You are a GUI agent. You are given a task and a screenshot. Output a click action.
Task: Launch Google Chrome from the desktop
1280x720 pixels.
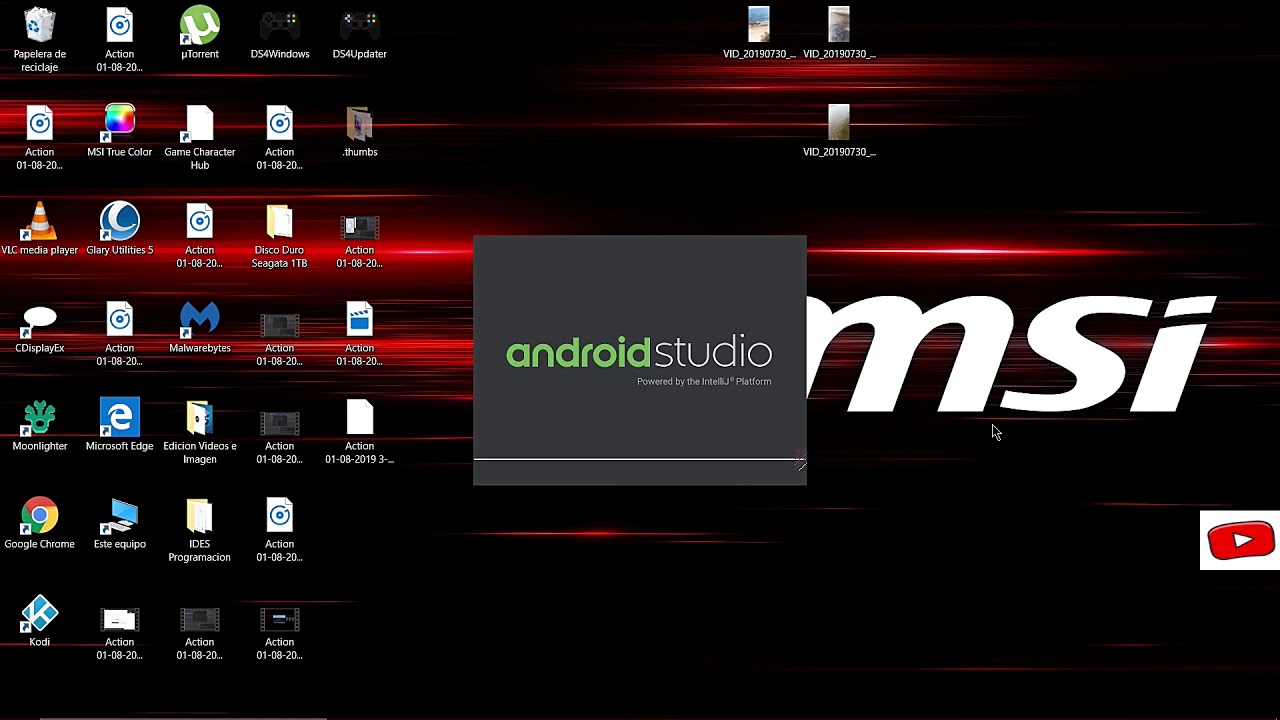tap(40, 515)
